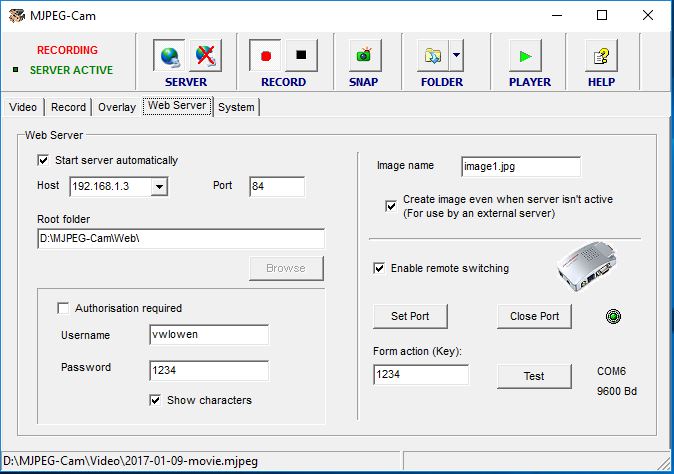Viewport: 674px width, 474px height.
Task: Toggle Start server automatically checkbox
Action: pyautogui.click(x=43, y=160)
